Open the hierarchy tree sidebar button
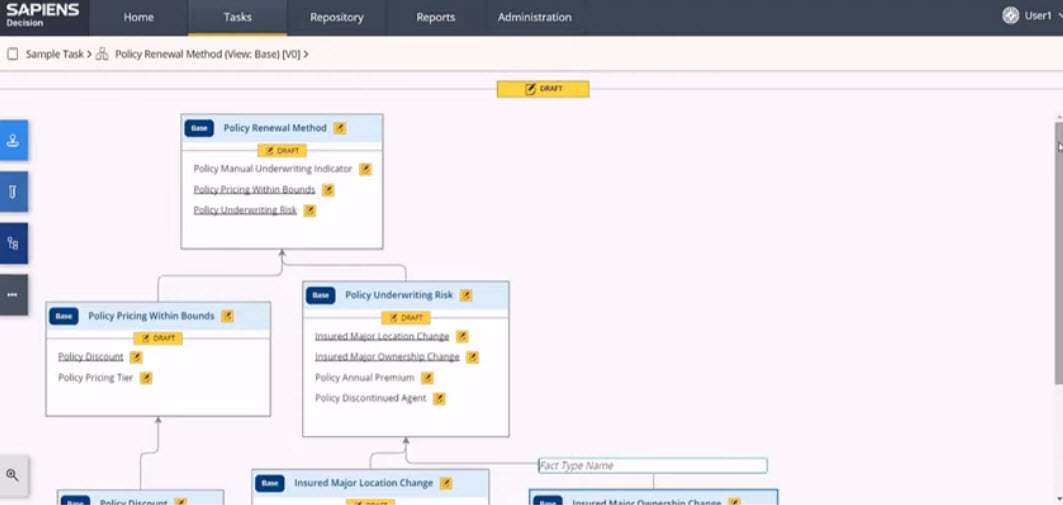 coord(13,243)
